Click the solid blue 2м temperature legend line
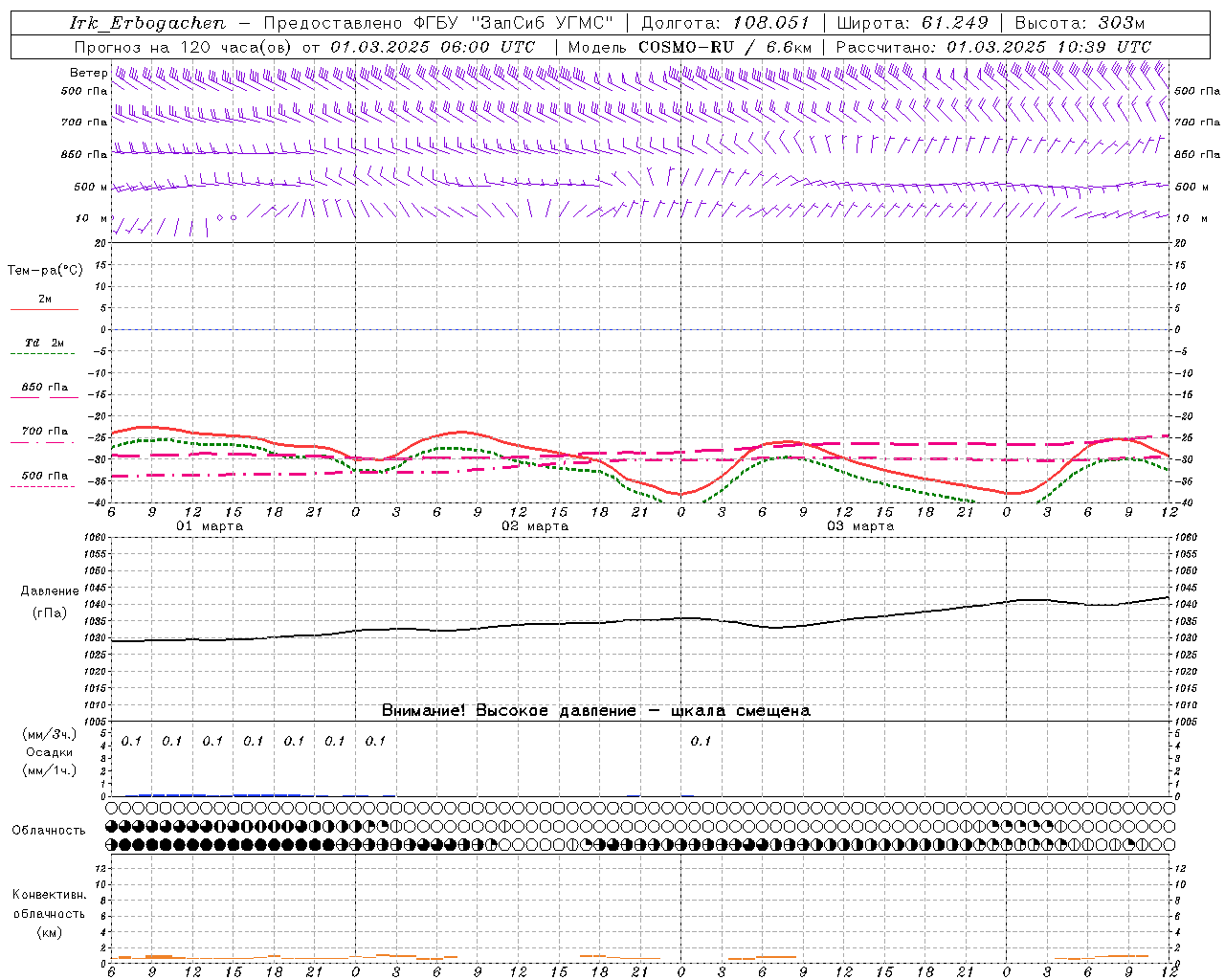 pos(44,309)
